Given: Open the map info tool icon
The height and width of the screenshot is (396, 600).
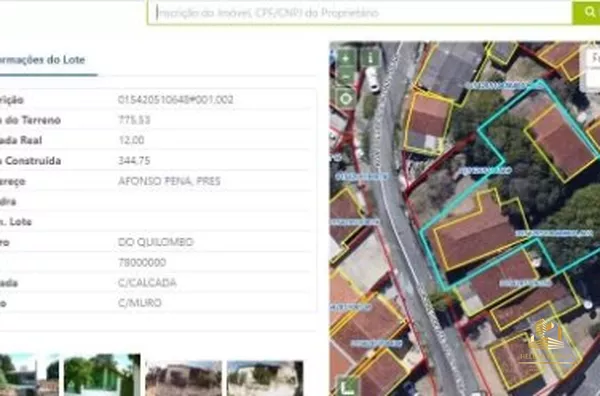Looking at the screenshot, I should [371, 58].
